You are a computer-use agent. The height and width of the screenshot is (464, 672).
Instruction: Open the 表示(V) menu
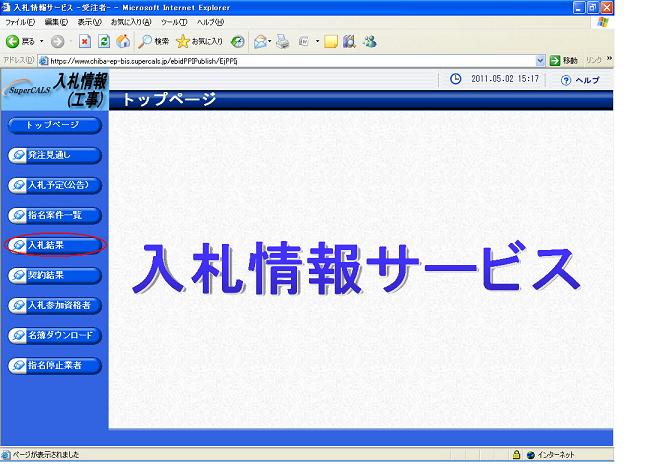click(89, 22)
